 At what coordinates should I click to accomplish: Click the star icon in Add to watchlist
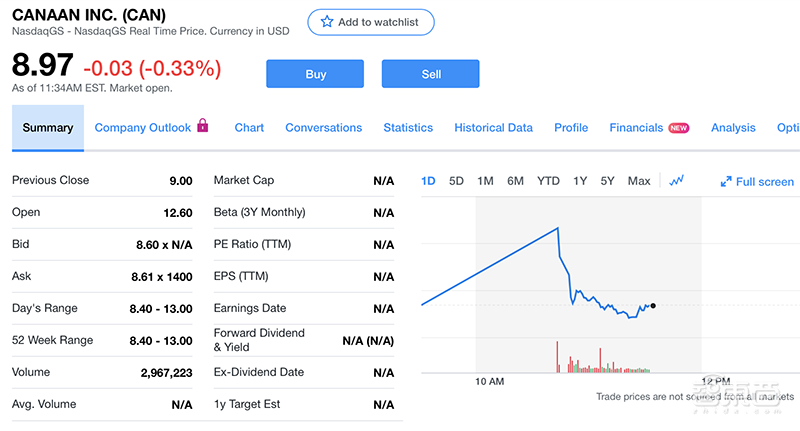[x=327, y=22]
